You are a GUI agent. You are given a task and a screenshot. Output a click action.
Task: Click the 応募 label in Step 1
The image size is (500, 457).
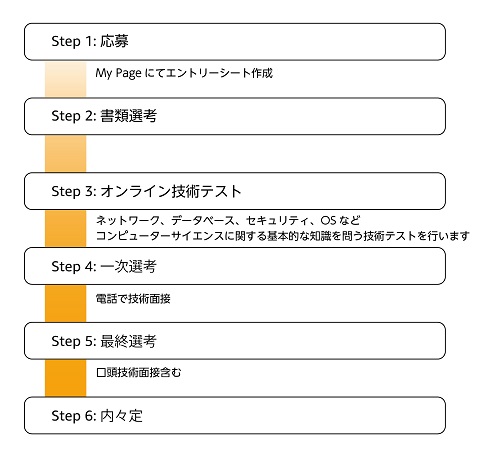pyautogui.click(x=114, y=41)
